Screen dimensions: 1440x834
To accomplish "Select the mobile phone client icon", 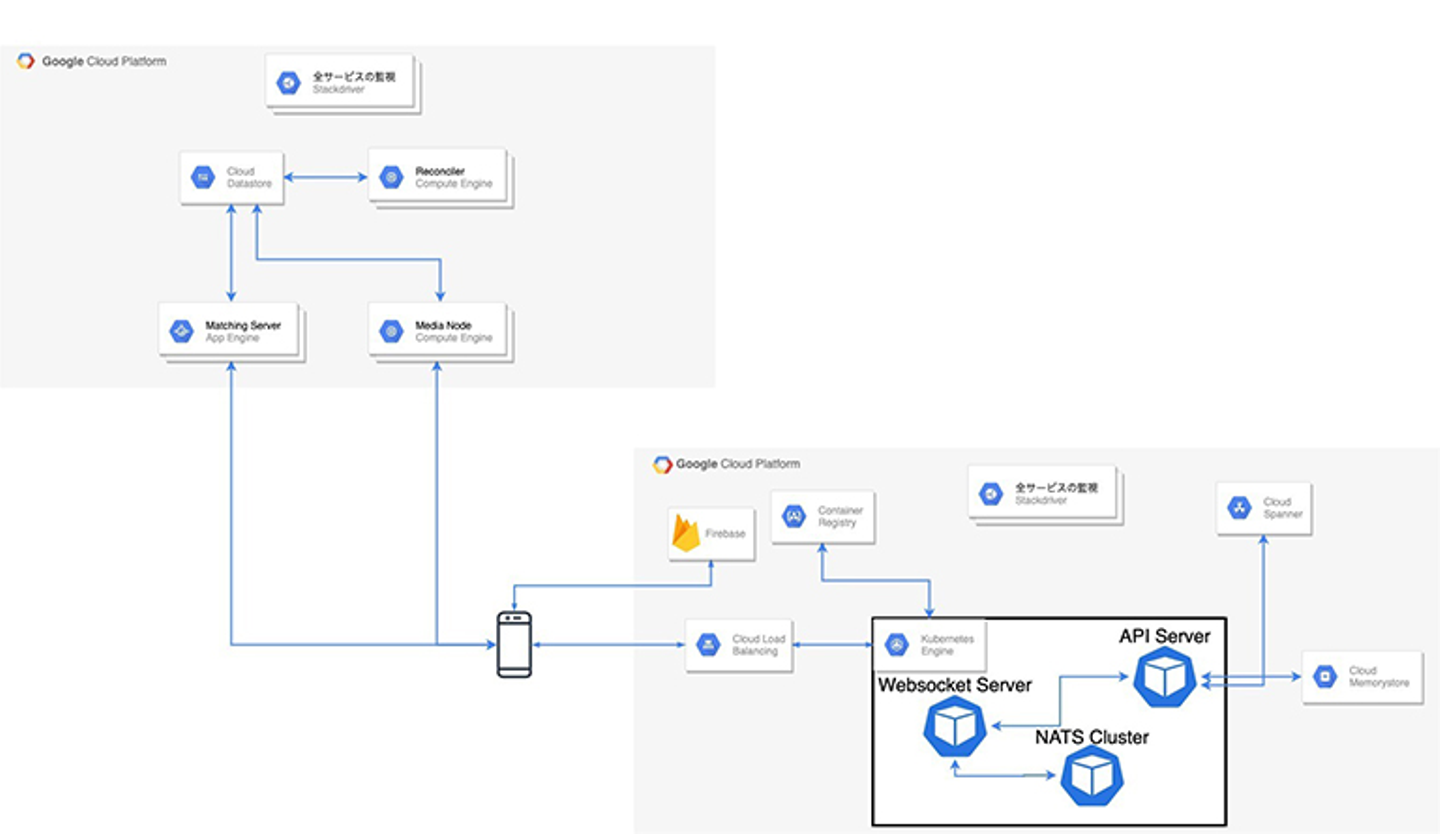I will pos(514,645).
